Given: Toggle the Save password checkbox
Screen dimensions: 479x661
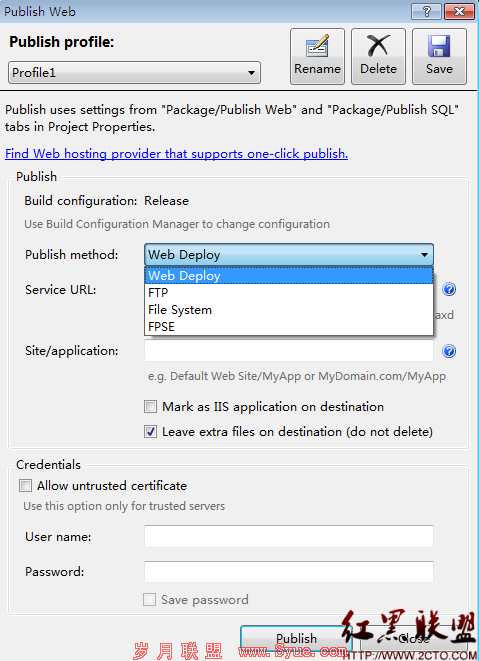Looking at the screenshot, I should [149, 599].
